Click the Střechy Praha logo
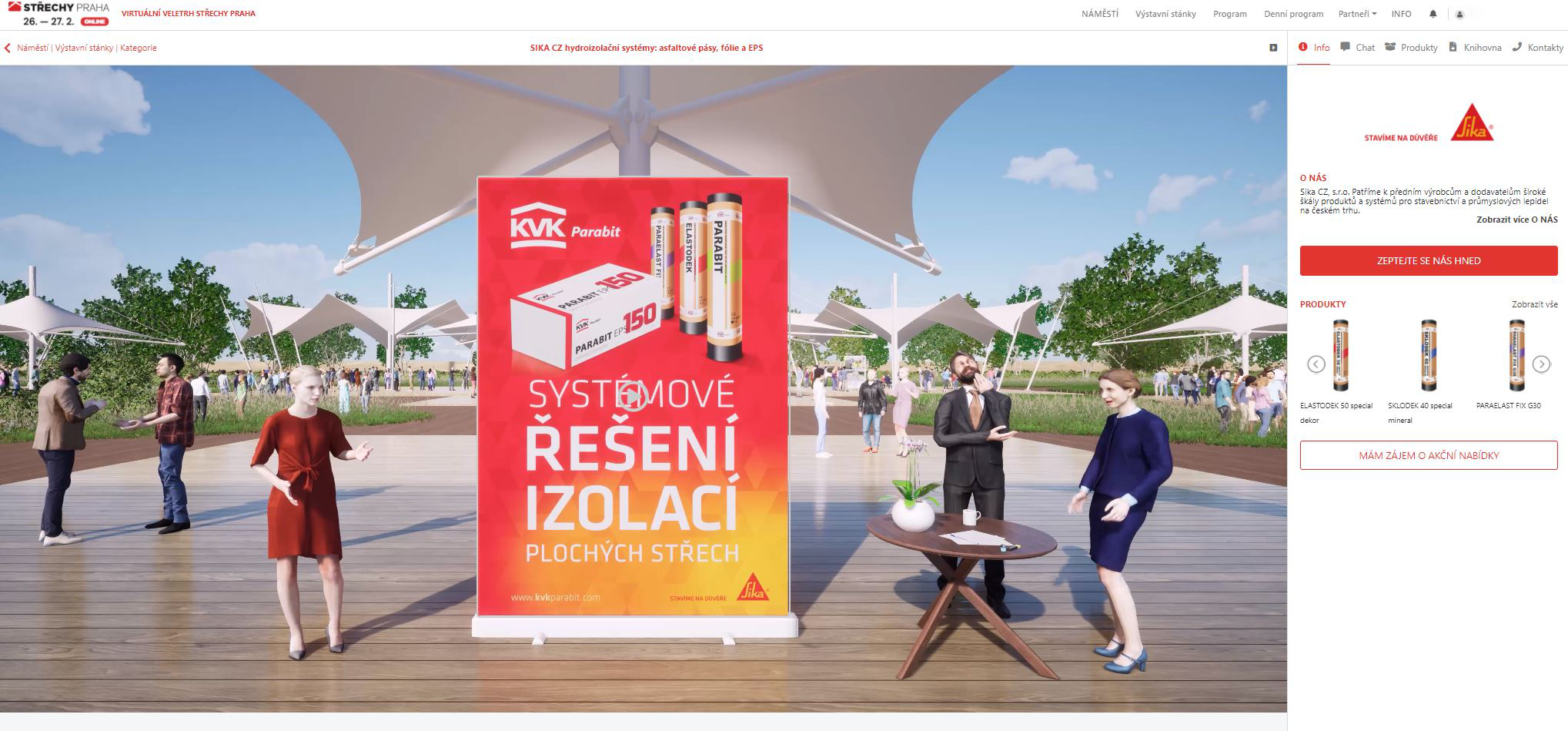Image resolution: width=1568 pixels, height=731 pixels. 59,14
